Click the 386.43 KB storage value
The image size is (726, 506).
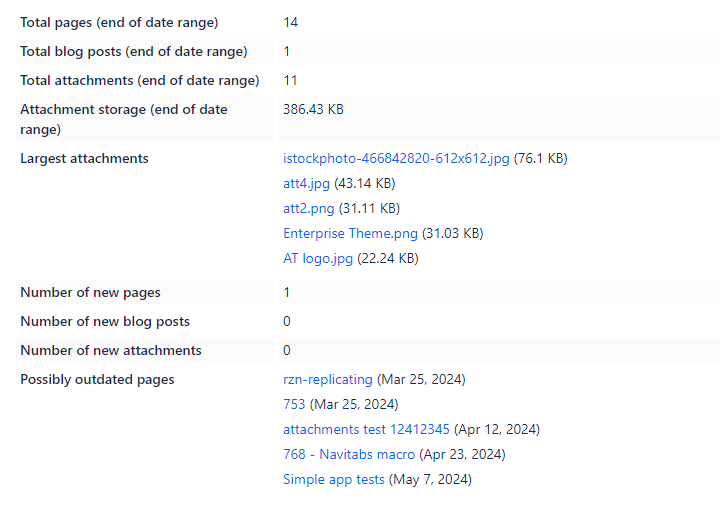pyautogui.click(x=313, y=109)
